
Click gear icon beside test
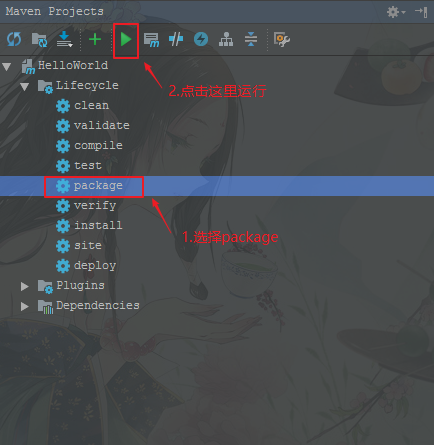click(63, 166)
